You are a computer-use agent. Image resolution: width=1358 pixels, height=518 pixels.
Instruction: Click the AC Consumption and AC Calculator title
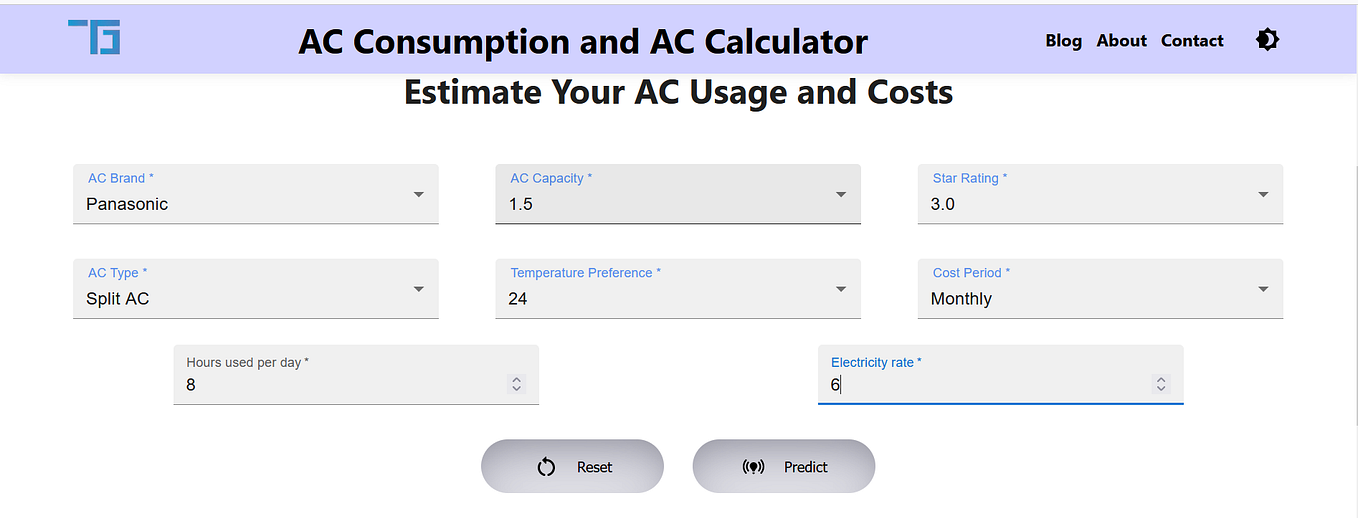tap(583, 42)
